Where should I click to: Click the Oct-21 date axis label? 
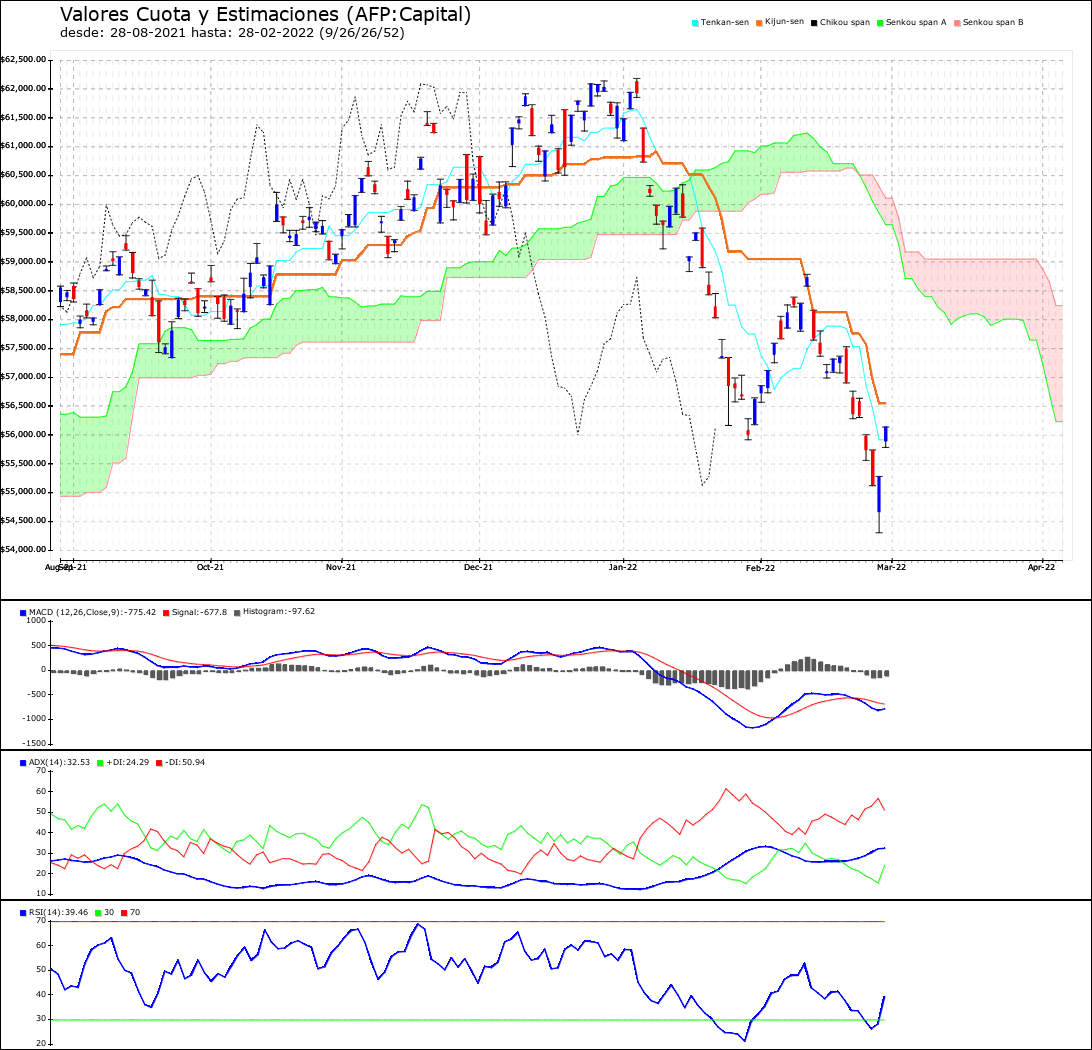(210, 567)
